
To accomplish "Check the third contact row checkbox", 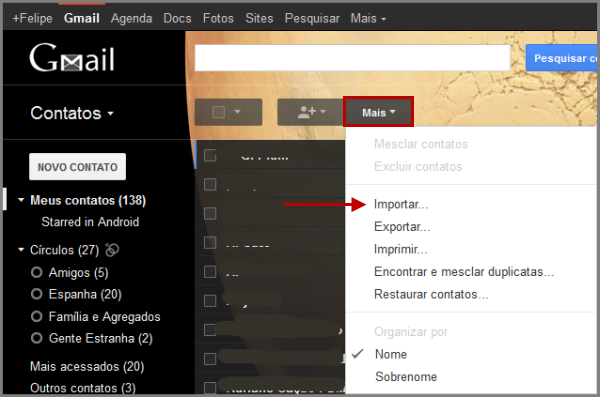I will click(210, 213).
